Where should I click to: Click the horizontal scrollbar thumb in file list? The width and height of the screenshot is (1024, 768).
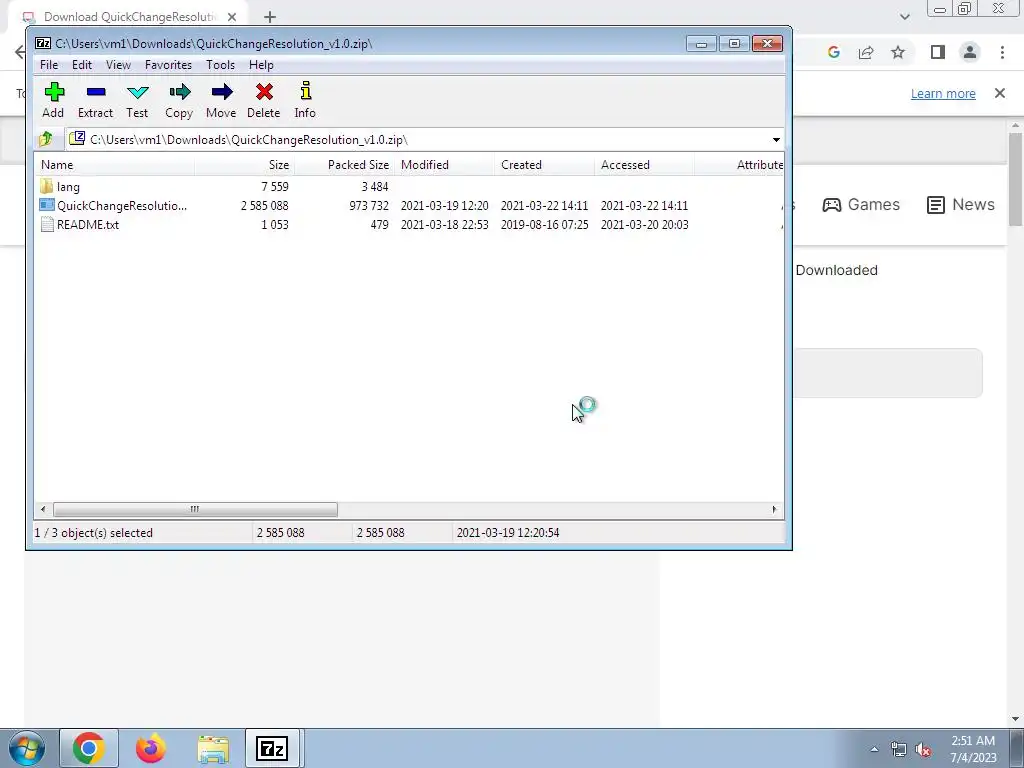pos(195,509)
